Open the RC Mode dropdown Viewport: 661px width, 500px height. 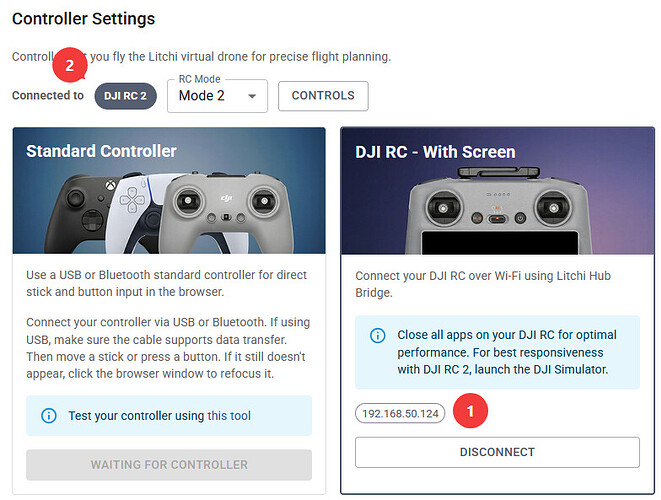point(217,96)
